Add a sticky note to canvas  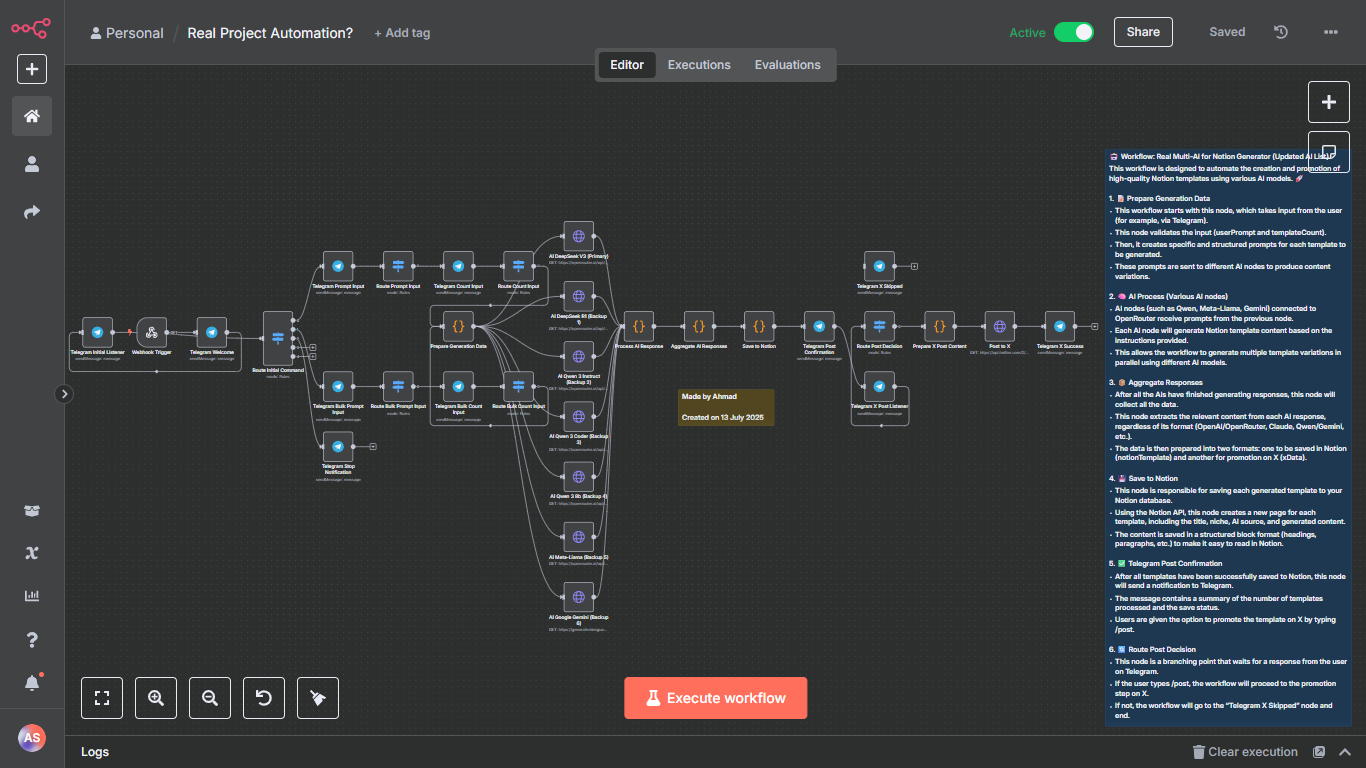pyautogui.click(x=1328, y=143)
